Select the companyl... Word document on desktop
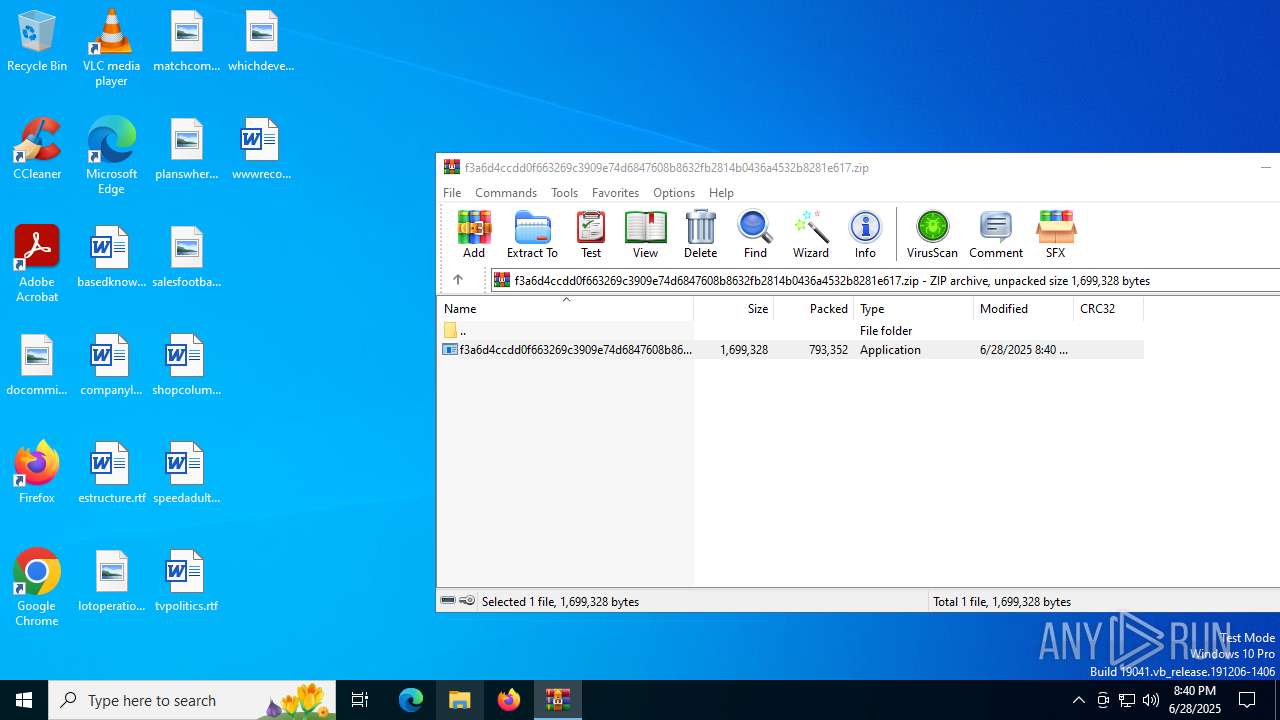 111,365
